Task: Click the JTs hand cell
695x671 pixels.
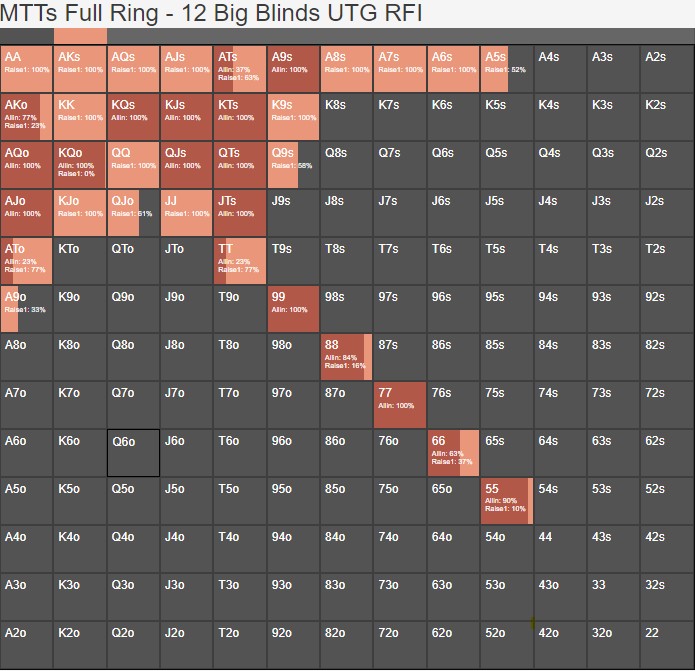Action: click(x=240, y=213)
